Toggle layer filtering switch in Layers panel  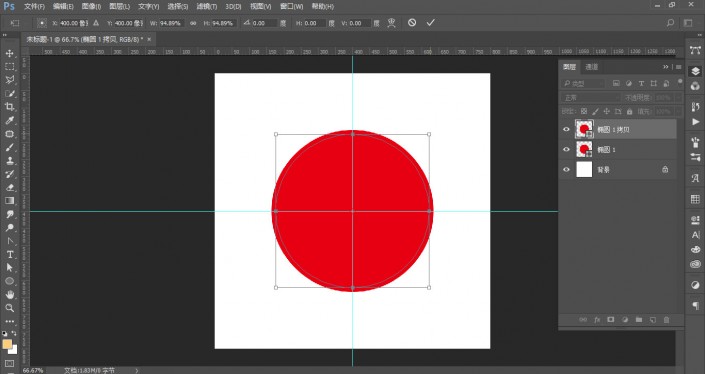click(x=680, y=82)
